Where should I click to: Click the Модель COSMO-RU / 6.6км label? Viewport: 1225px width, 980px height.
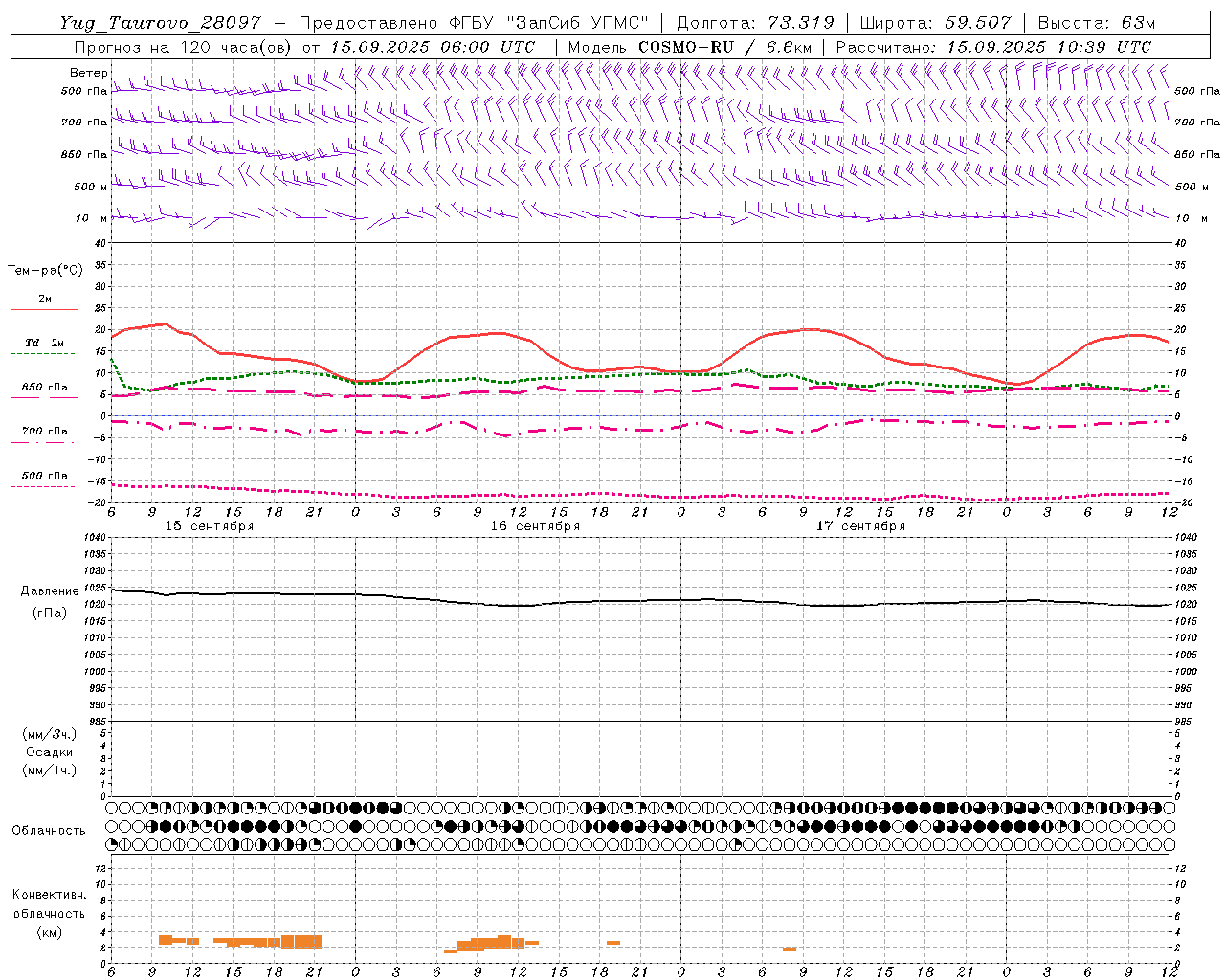pos(689,47)
